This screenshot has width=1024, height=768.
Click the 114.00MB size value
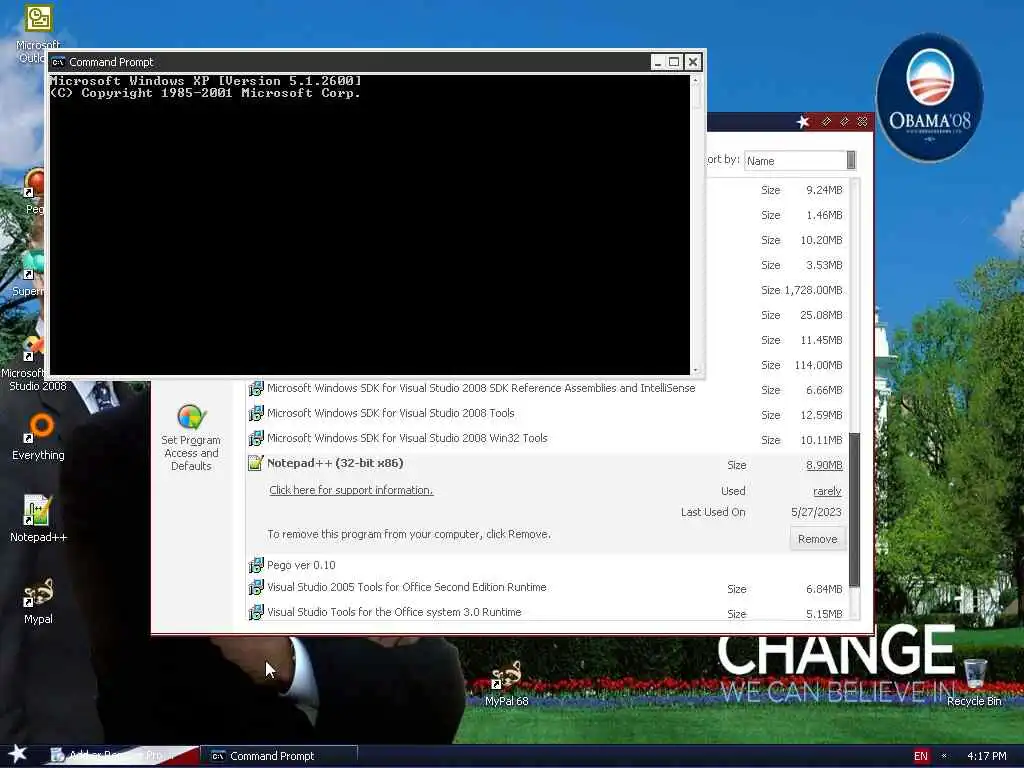pos(818,366)
